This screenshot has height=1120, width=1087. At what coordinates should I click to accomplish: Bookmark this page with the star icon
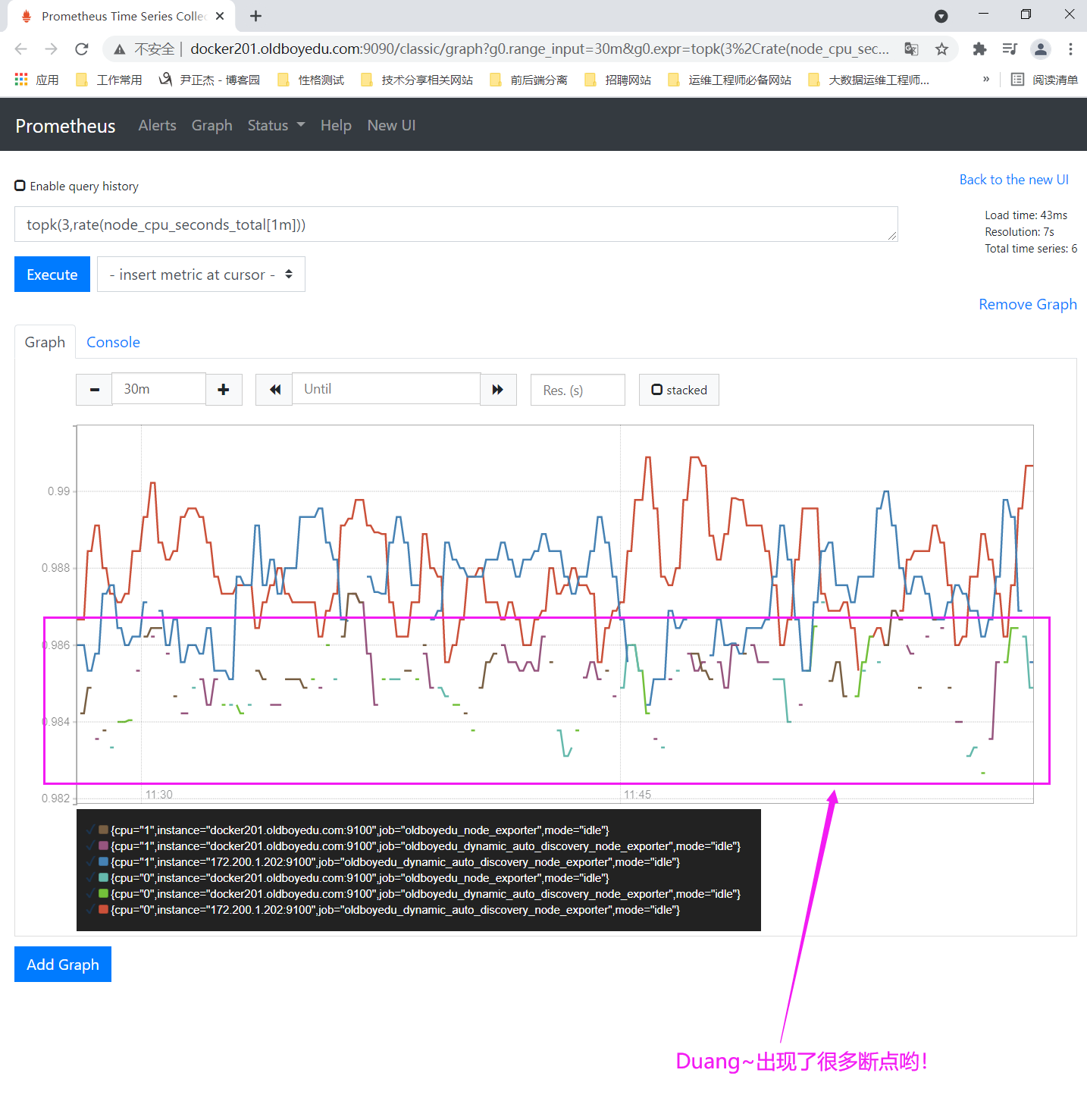coord(941,49)
